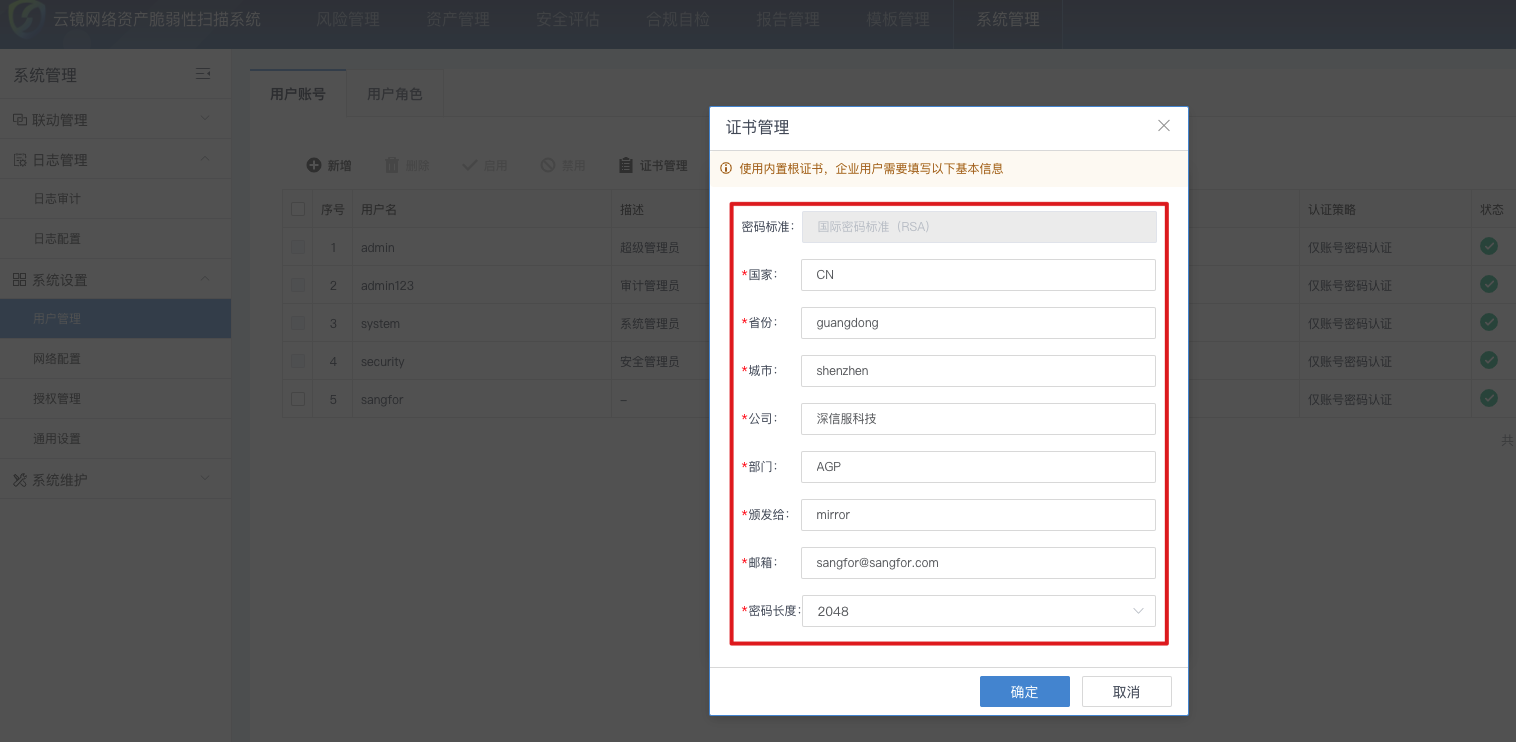This screenshot has width=1516, height=742.
Task: Click the 颁发给 field containing mirror
Action: 978,515
